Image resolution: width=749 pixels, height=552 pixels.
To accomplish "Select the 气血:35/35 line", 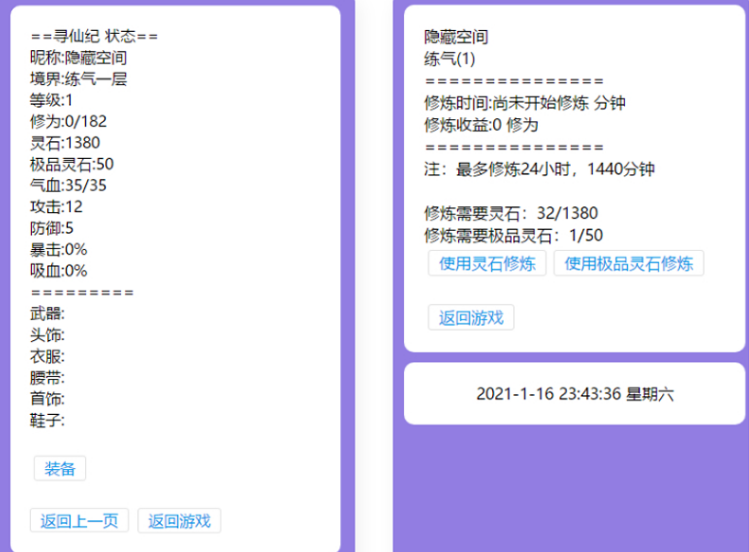I will (68, 185).
